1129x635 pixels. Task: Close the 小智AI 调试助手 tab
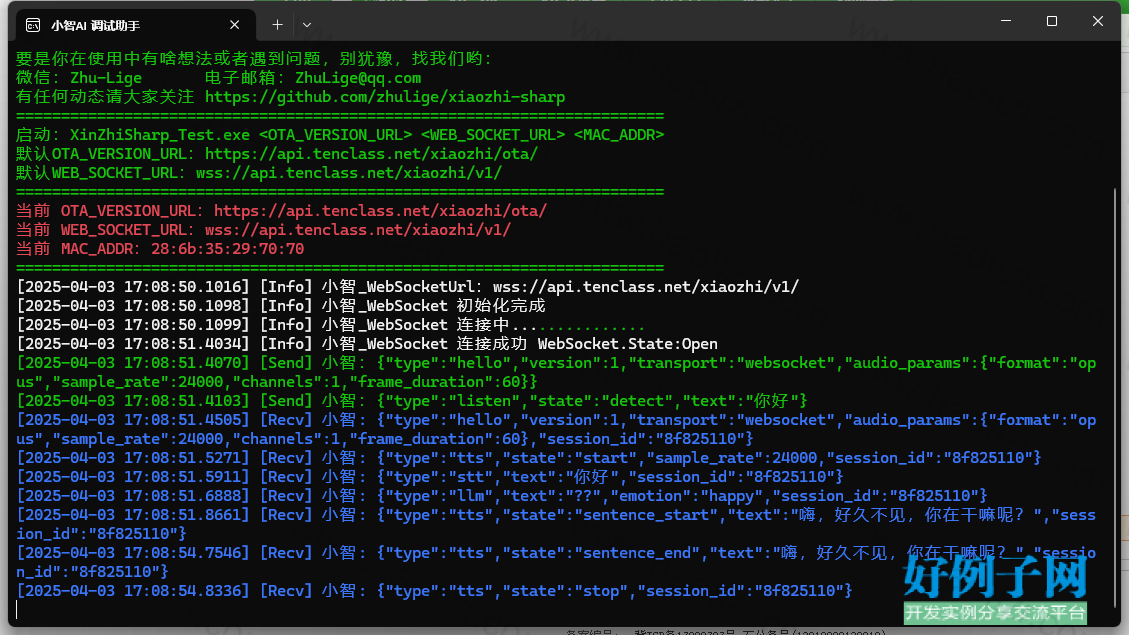click(234, 24)
